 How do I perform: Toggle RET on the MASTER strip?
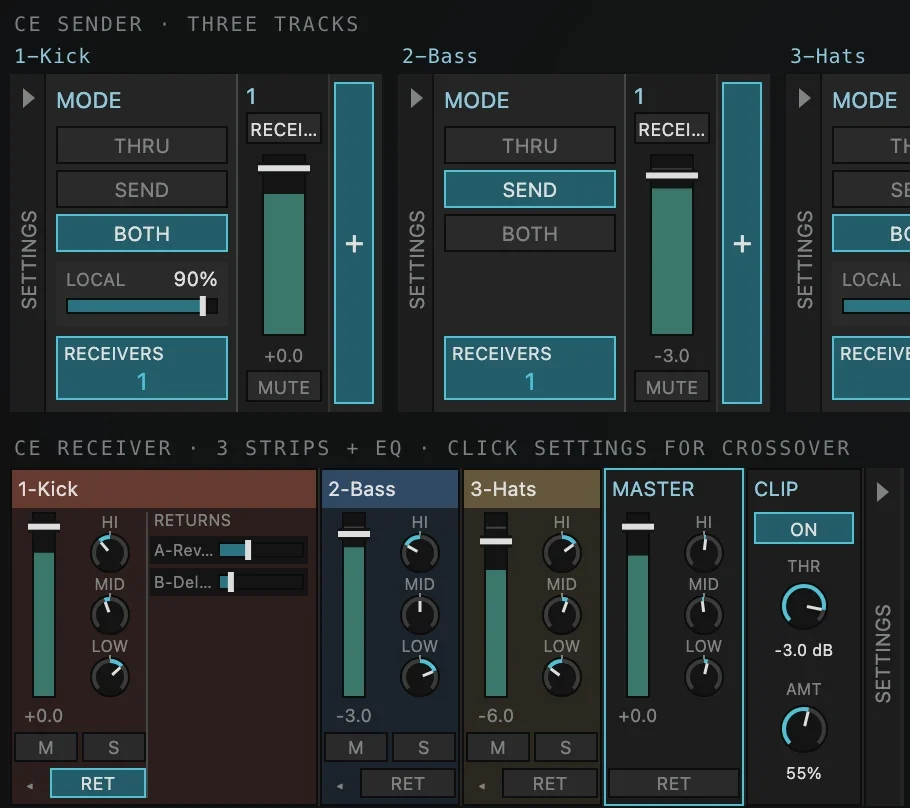coord(674,784)
